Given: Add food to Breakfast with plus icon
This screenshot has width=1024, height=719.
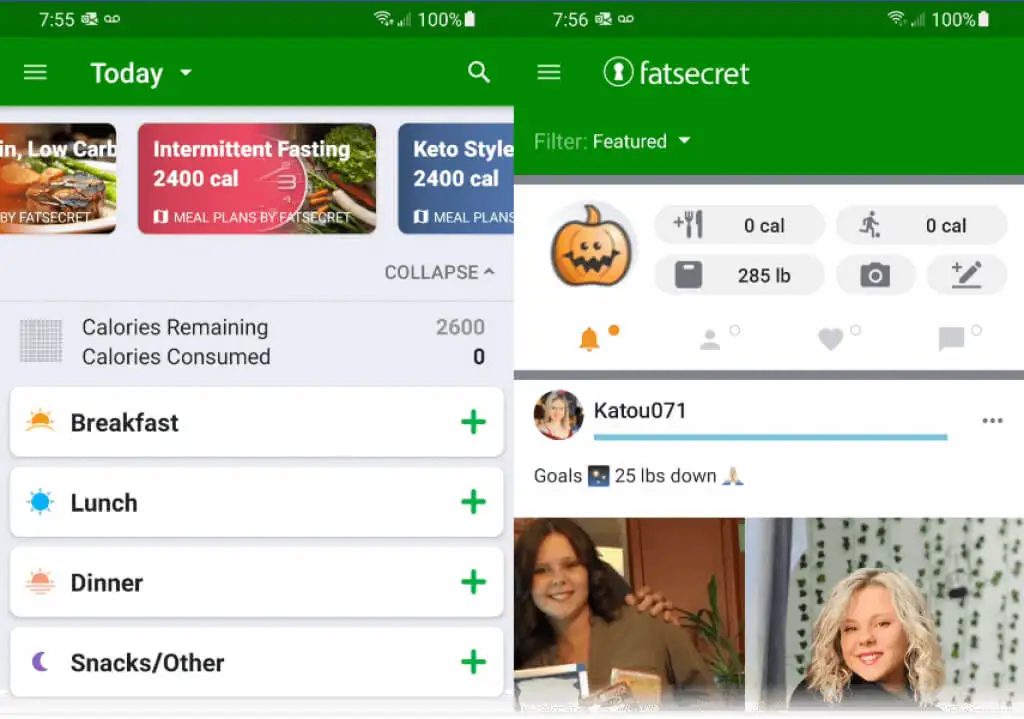Looking at the screenshot, I should coord(473,422).
